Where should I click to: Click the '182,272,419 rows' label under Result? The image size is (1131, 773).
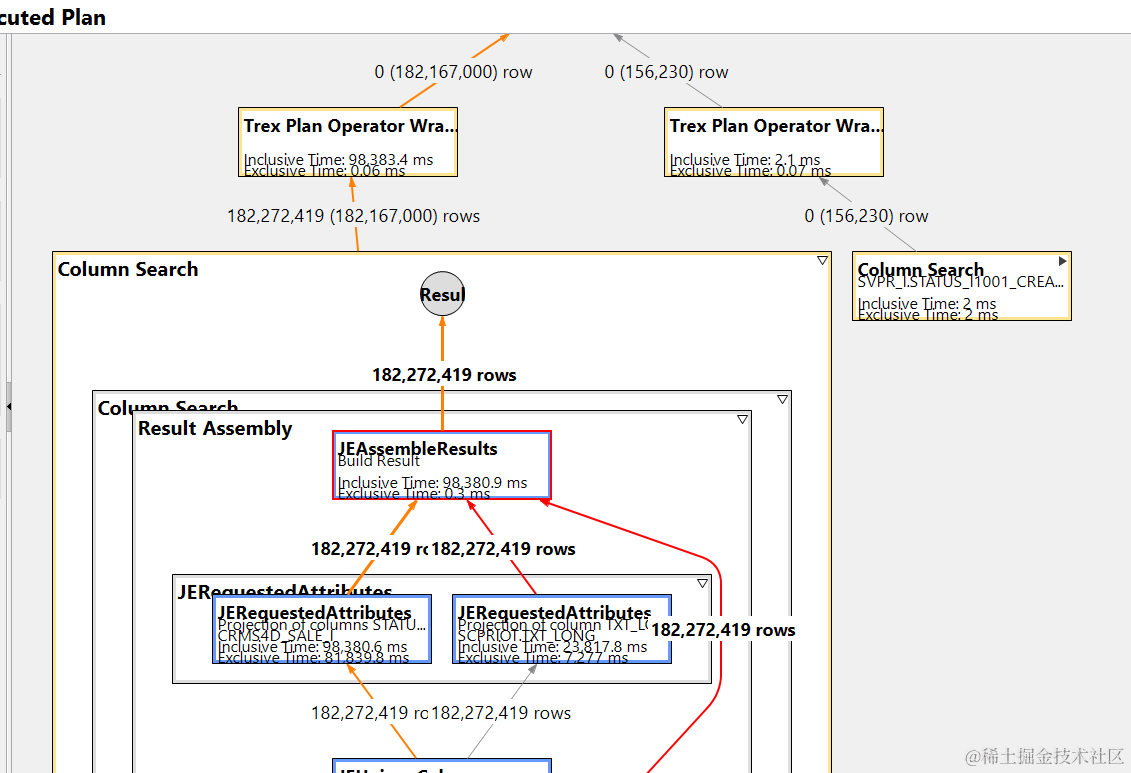click(444, 375)
